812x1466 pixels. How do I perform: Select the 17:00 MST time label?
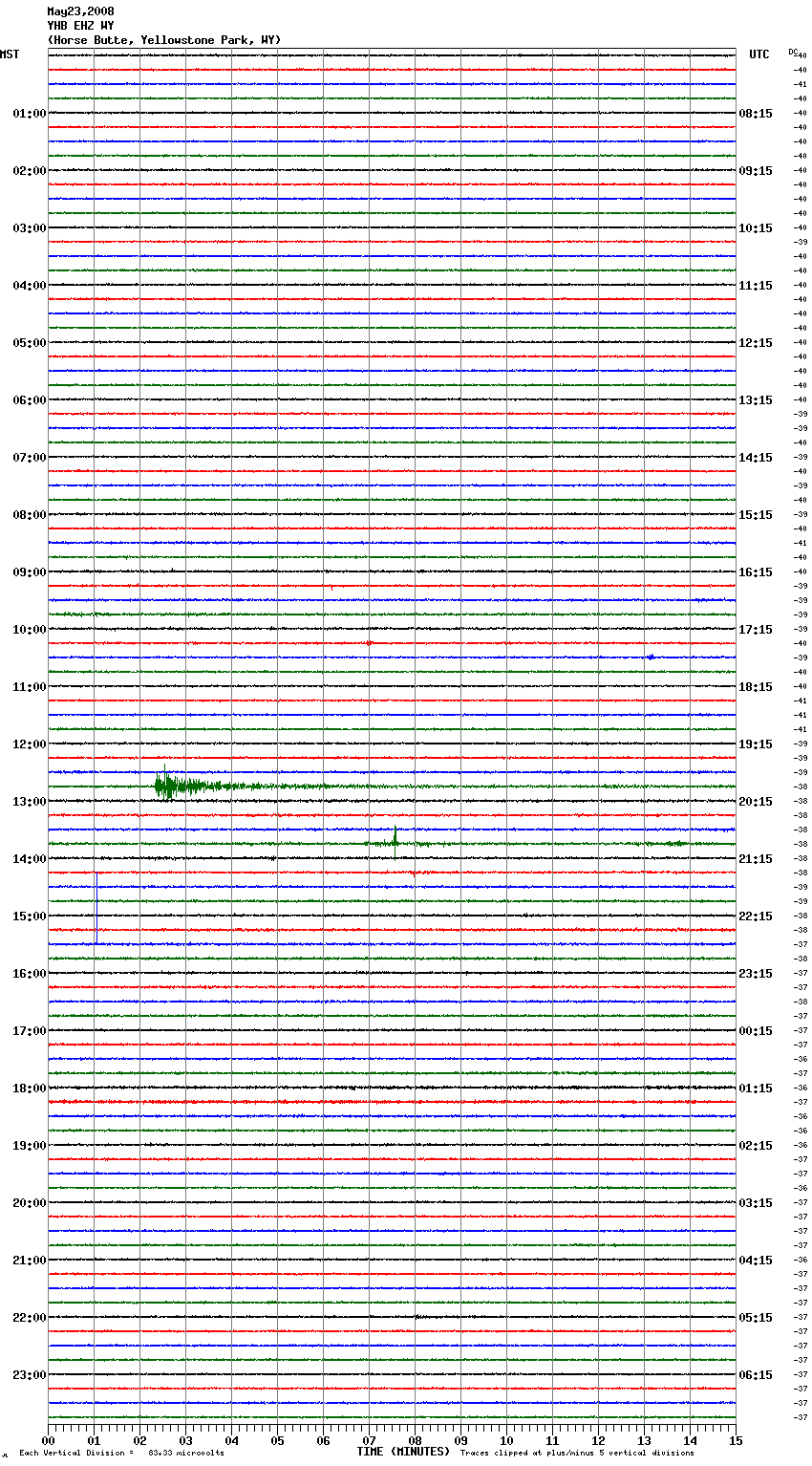tap(30, 1031)
